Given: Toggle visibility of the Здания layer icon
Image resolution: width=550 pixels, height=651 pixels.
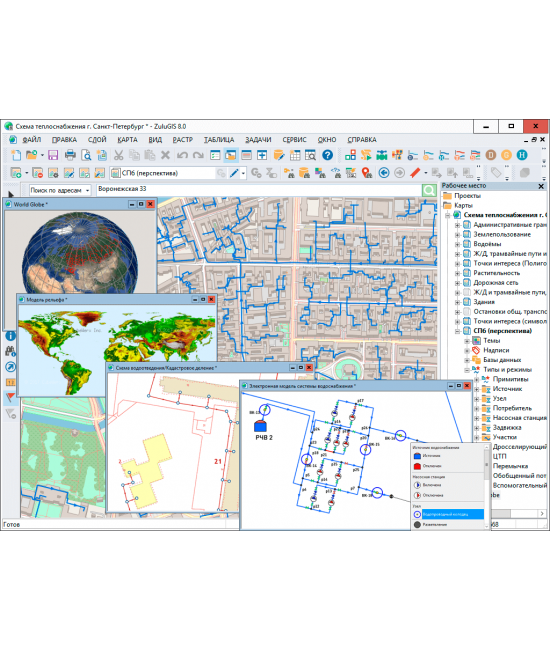Looking at the screenshot, I should point(467,302).
